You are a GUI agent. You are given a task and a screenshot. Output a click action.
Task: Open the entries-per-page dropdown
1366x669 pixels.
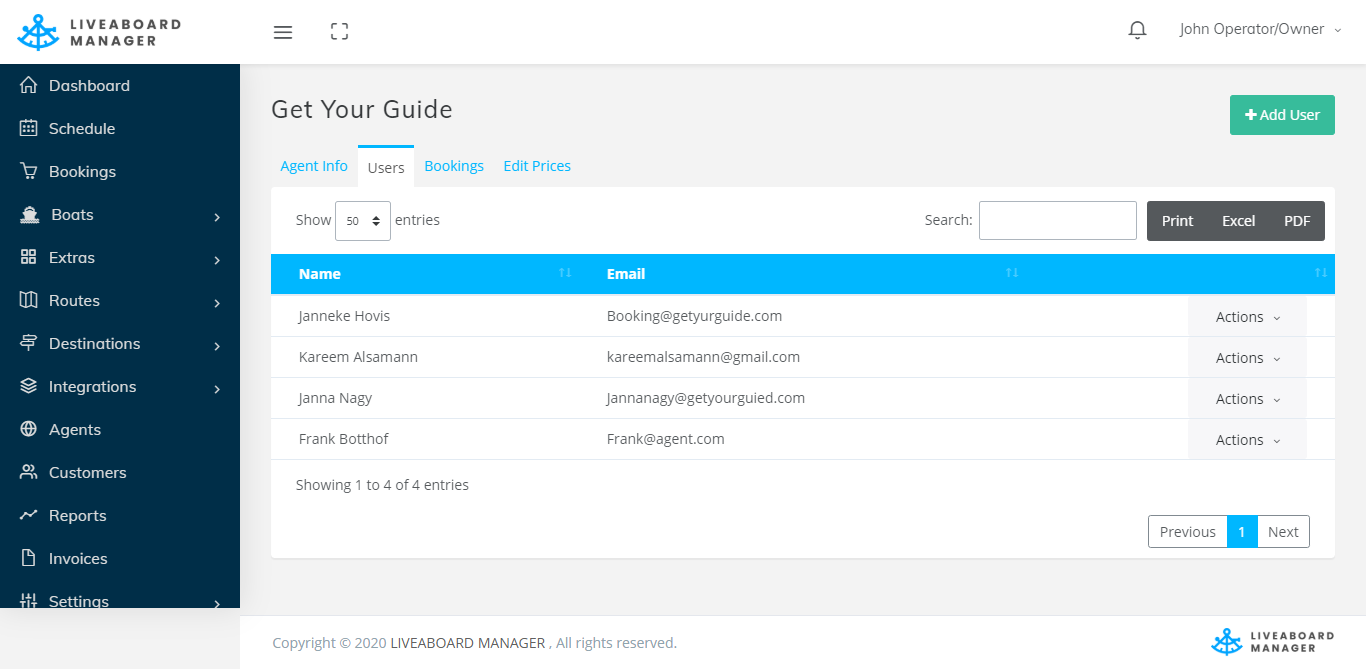[x=362, y=221]
